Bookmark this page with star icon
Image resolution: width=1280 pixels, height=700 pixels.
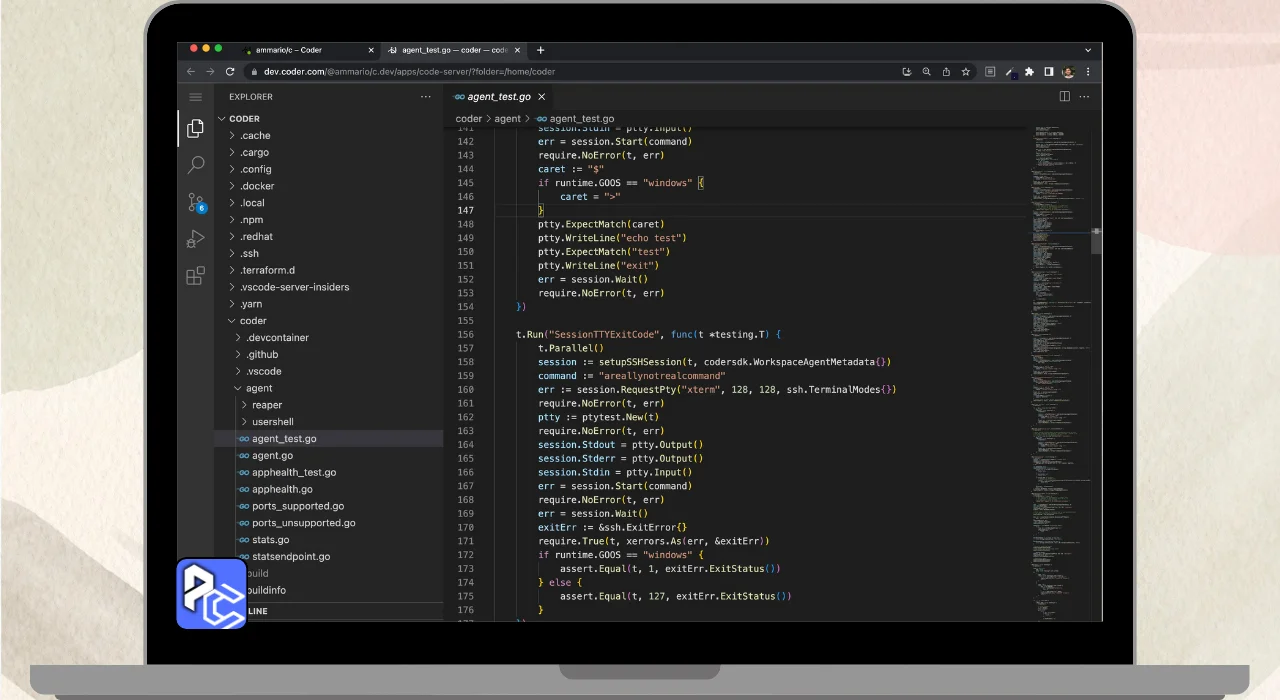click(965, 72)
